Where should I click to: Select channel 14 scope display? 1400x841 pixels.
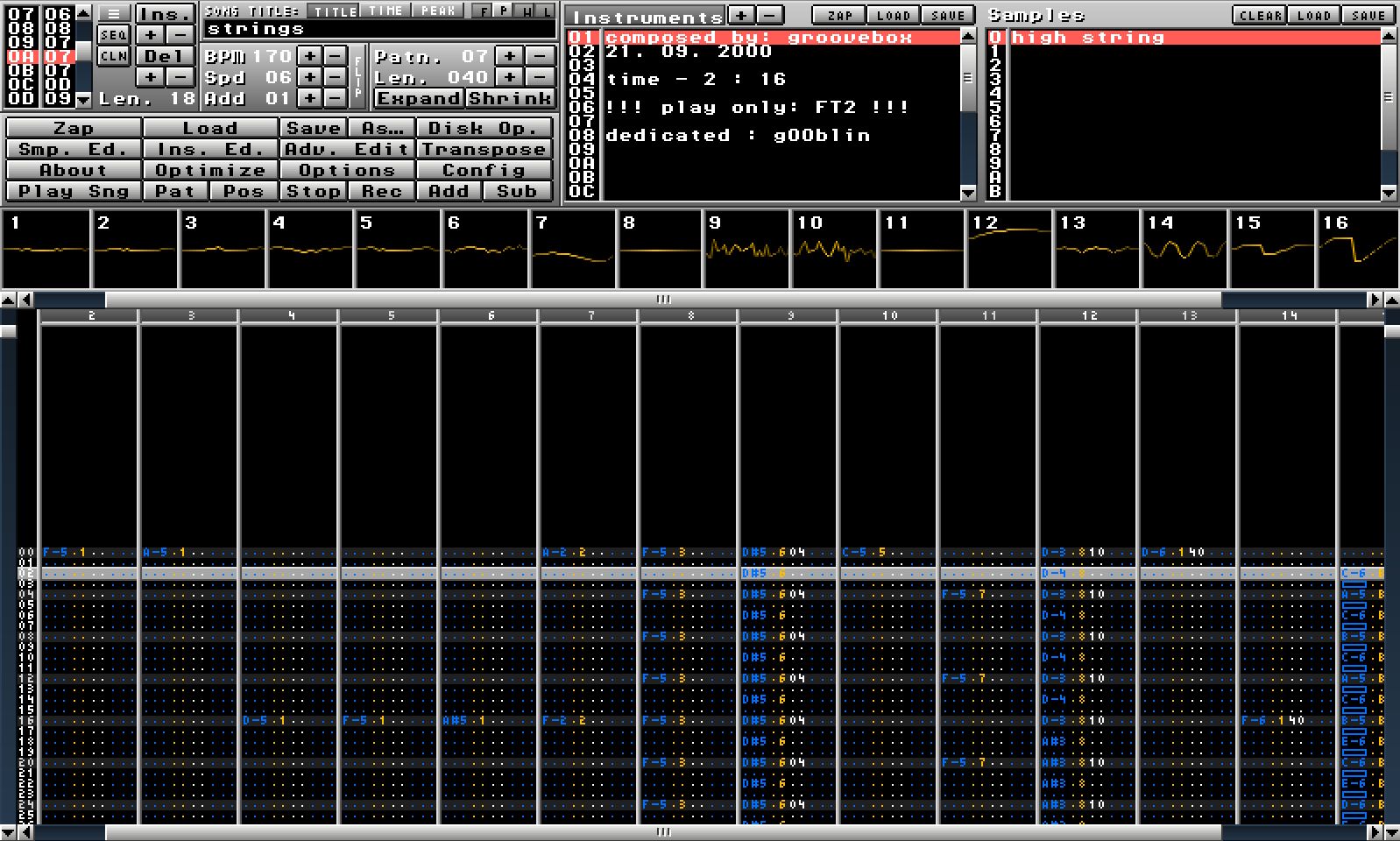[x=1184, y=250]
